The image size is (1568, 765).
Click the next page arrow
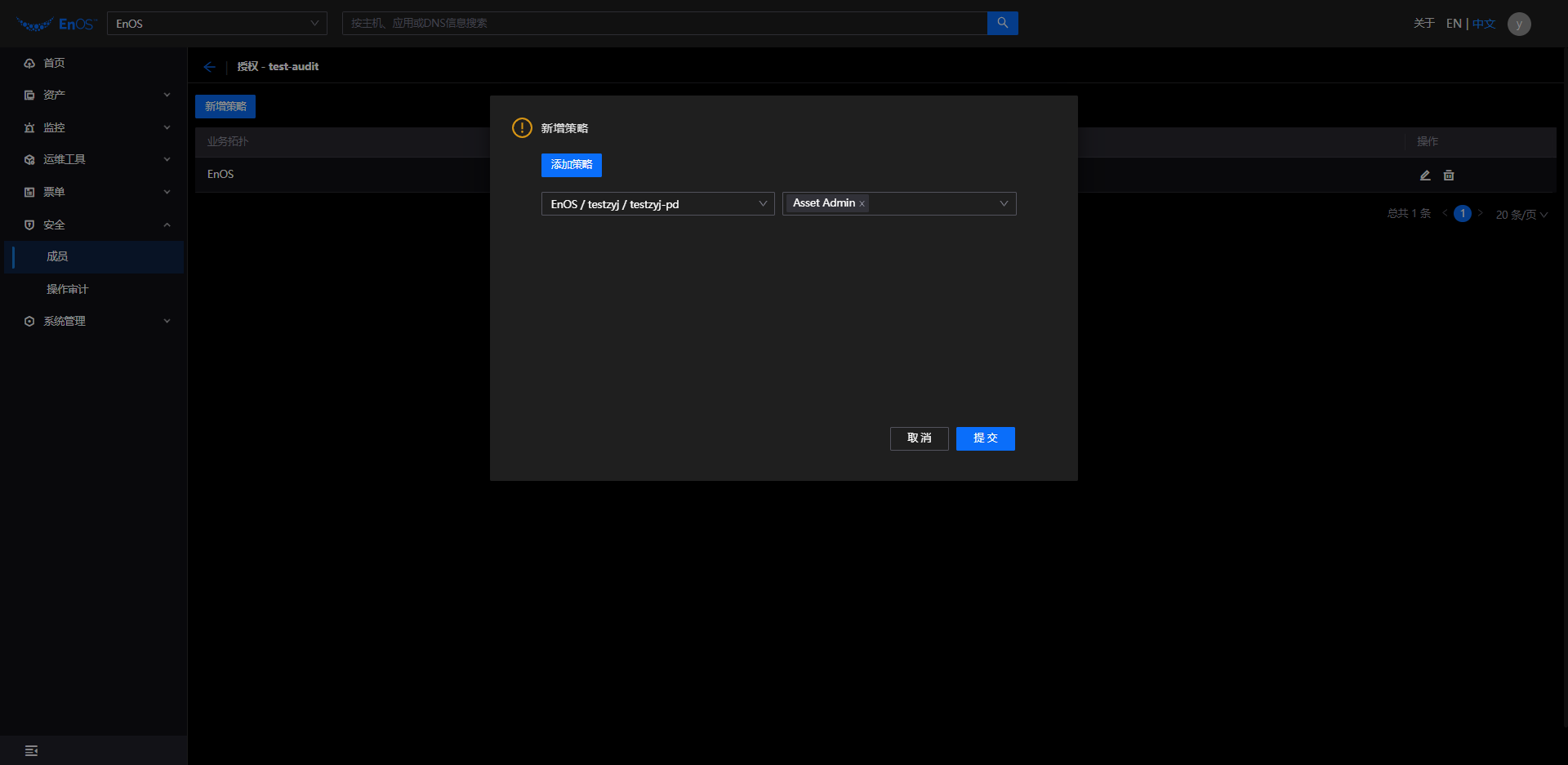pos(1481,214)
